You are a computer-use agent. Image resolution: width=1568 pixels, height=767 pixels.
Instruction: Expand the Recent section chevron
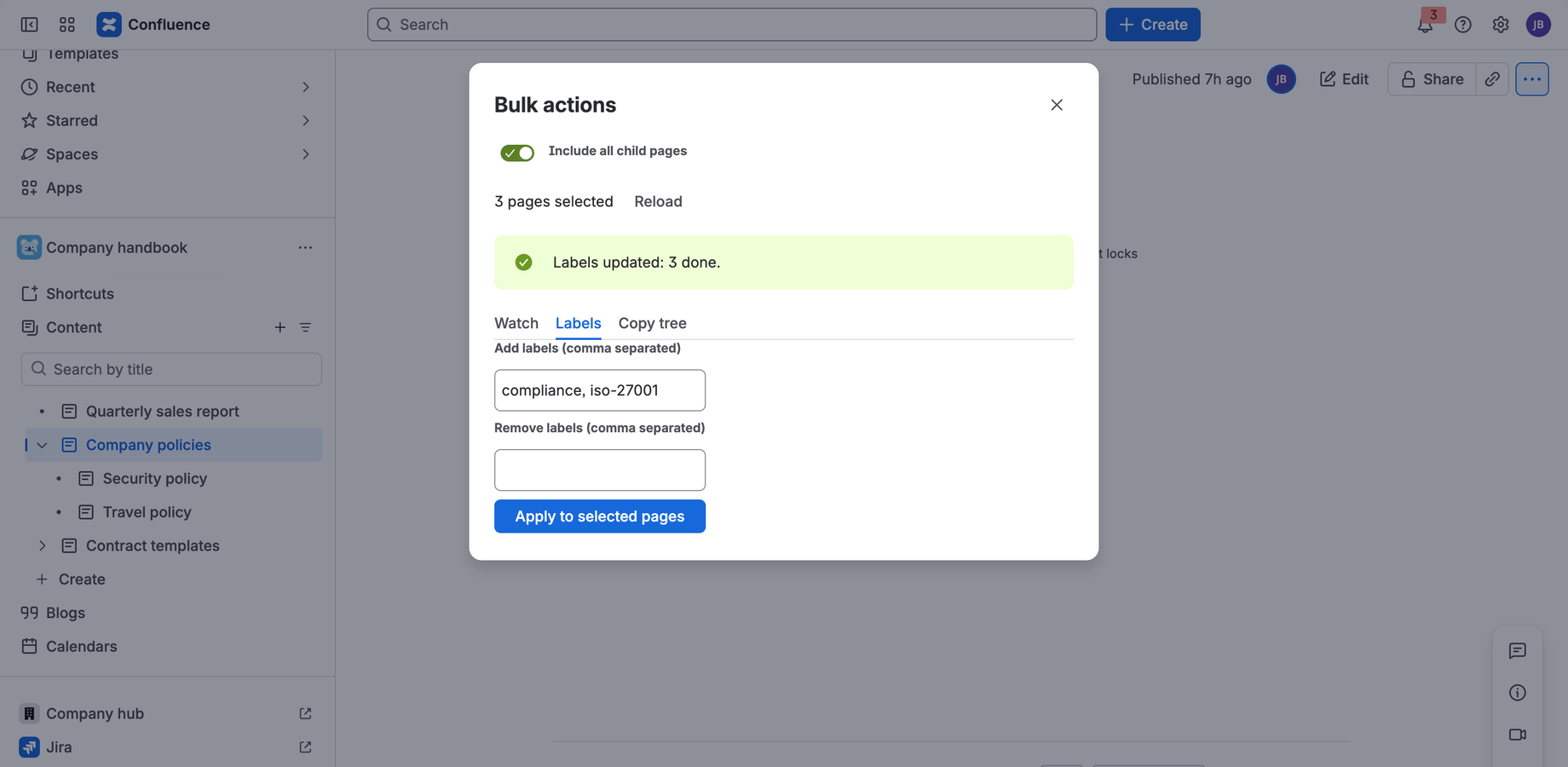[x=305, y=87]
